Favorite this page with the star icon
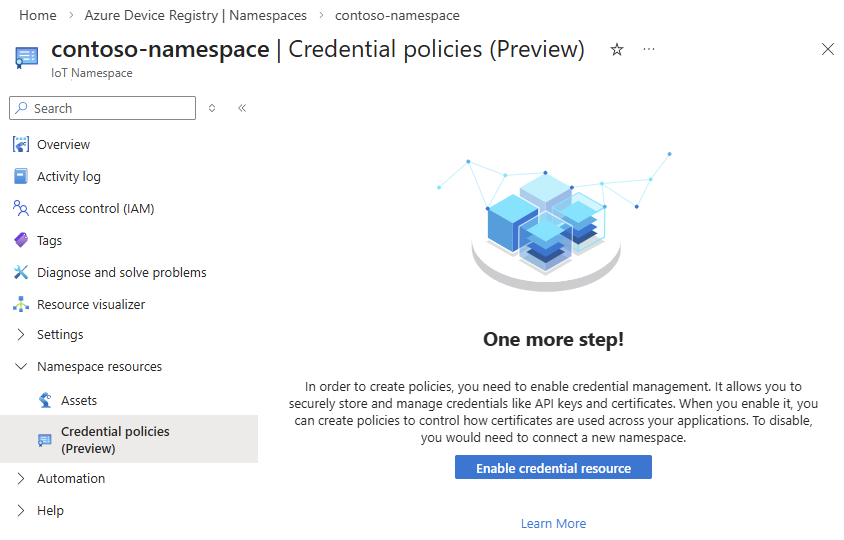The height and width of the screenshot is (540, 844). pos(617,50)
